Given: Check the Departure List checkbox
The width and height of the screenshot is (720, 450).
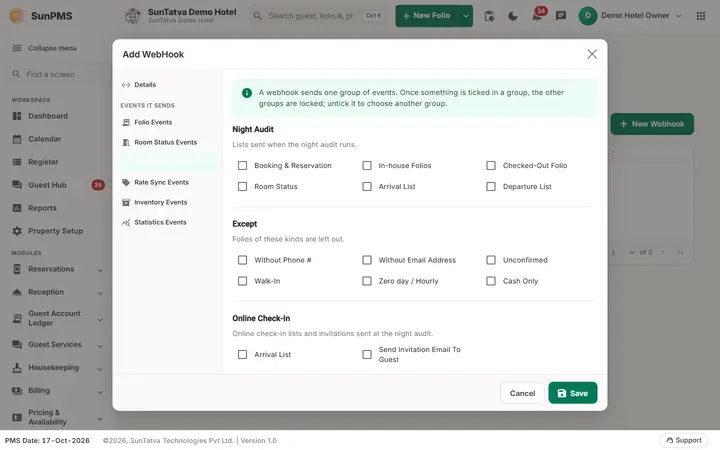Looking at the screenshot, I should (491, 186).
